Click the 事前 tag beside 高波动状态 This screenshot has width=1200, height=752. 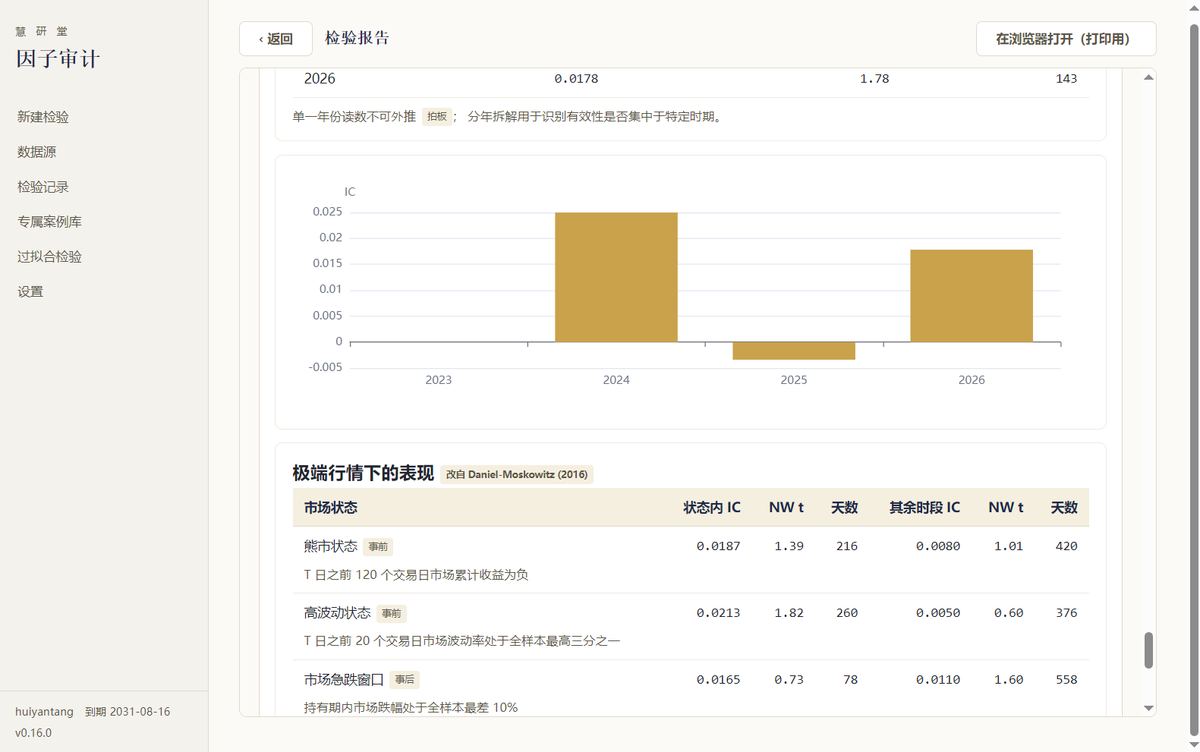coord(391,614)
